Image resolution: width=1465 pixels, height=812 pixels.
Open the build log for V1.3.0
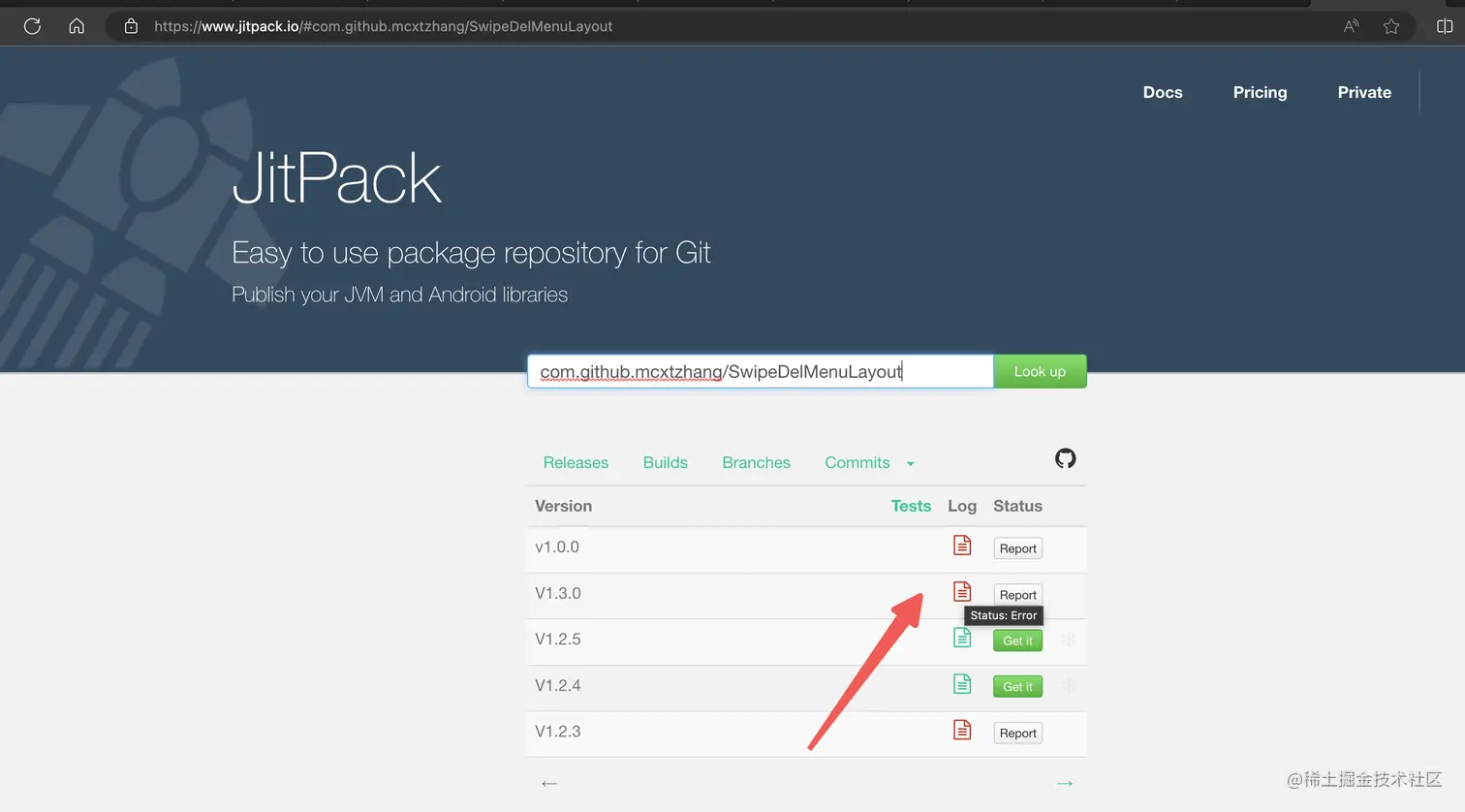click(962, 591)
